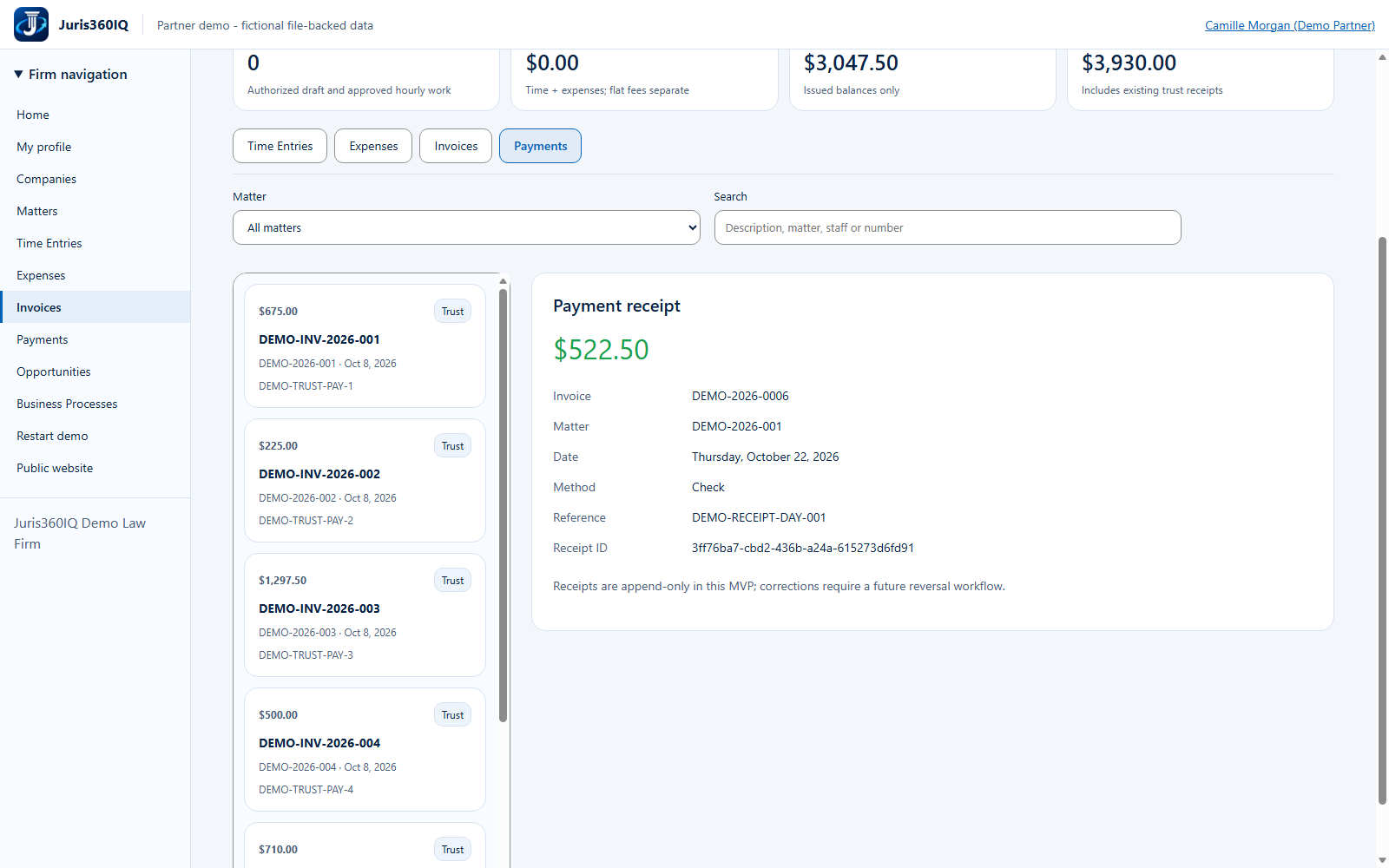Switch to the Expenses tab
The width and height of the screenshot is (1389, 868).
(x=373, y=146)
